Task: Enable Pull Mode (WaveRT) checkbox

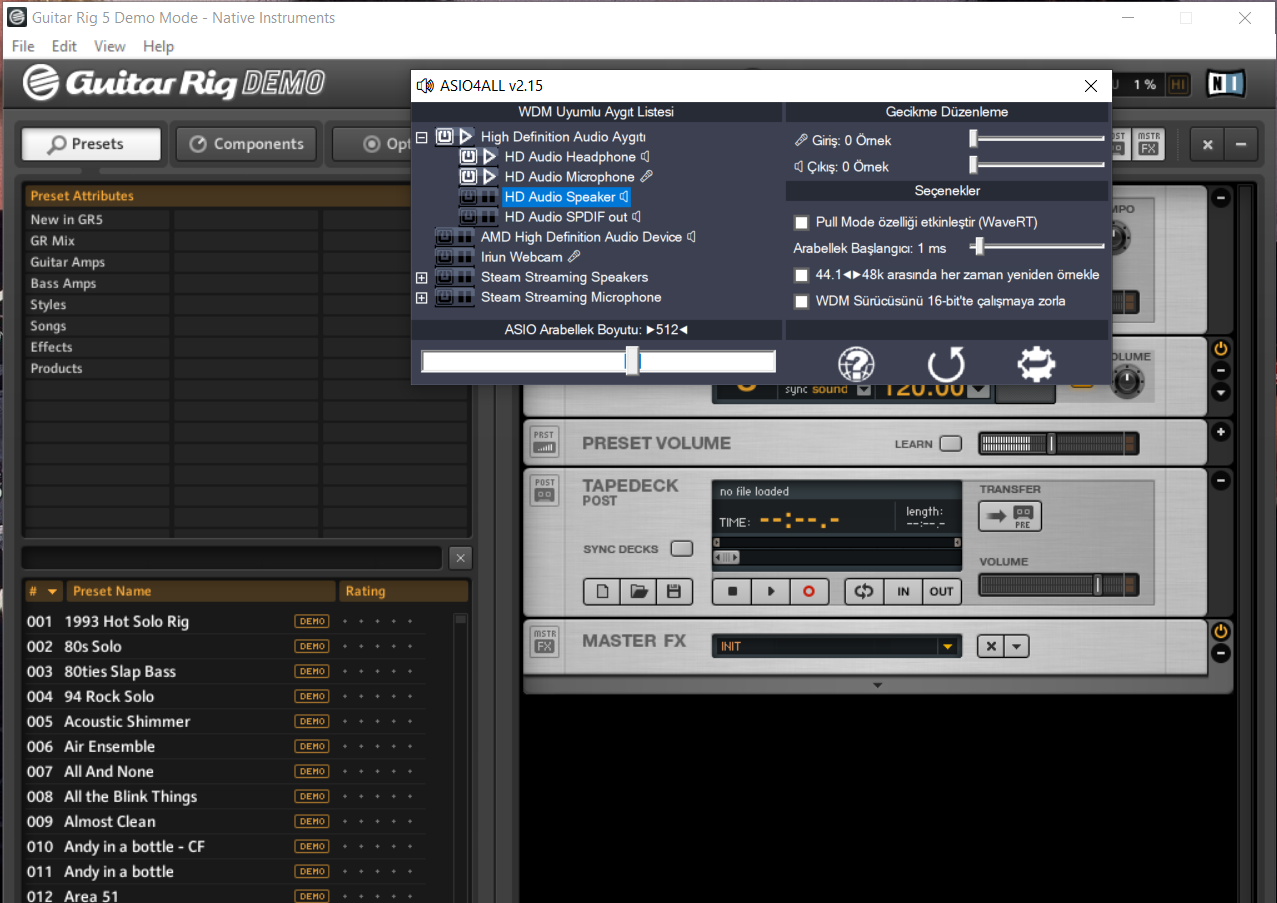Action: point(801,222)
